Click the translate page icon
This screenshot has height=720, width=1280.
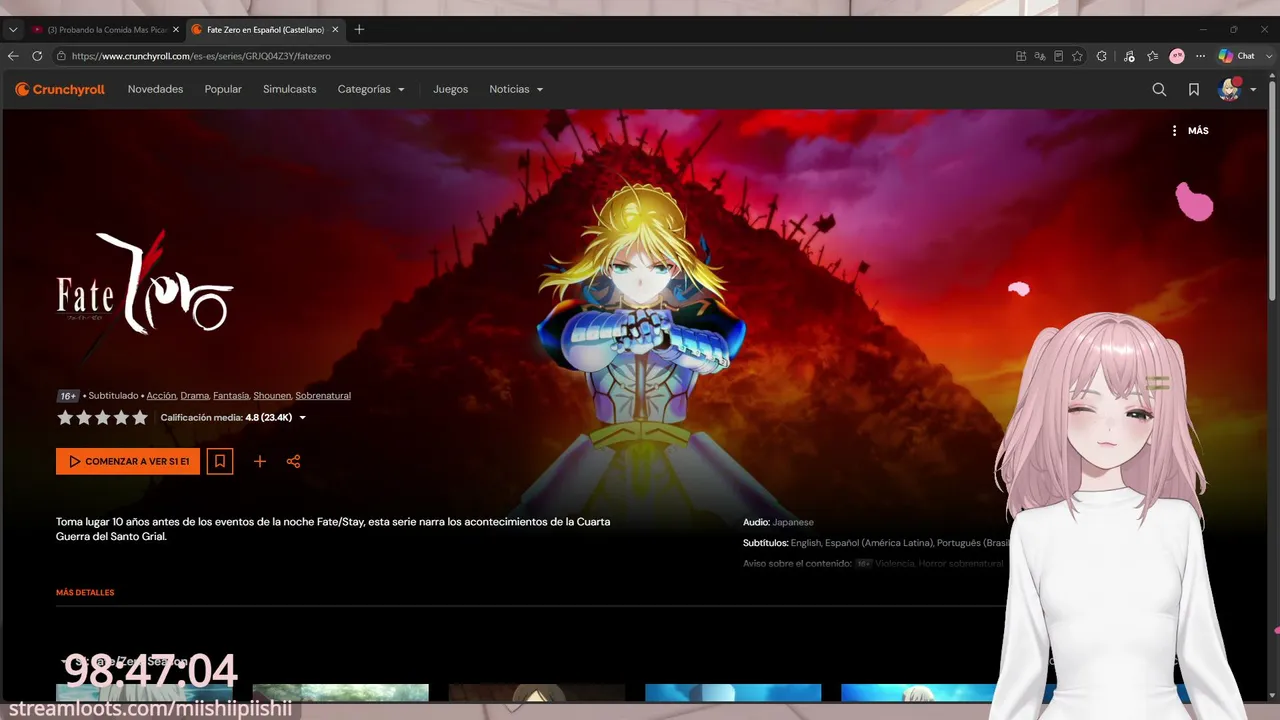pos(1040,56)
